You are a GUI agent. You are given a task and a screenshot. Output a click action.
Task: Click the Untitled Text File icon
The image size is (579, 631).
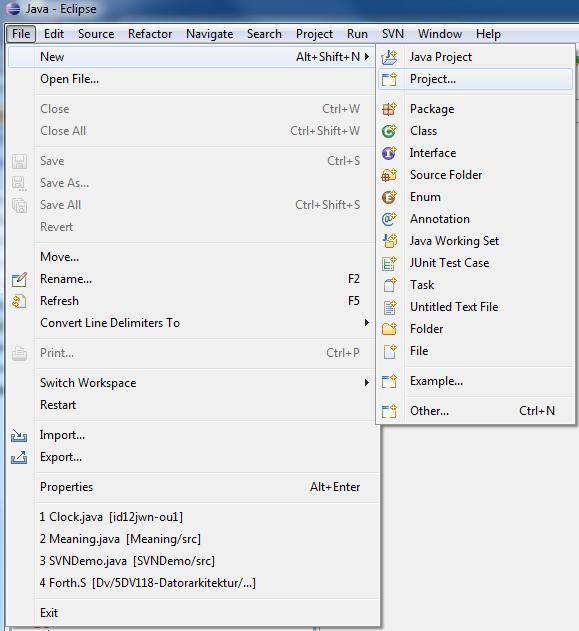coord(389,307)
